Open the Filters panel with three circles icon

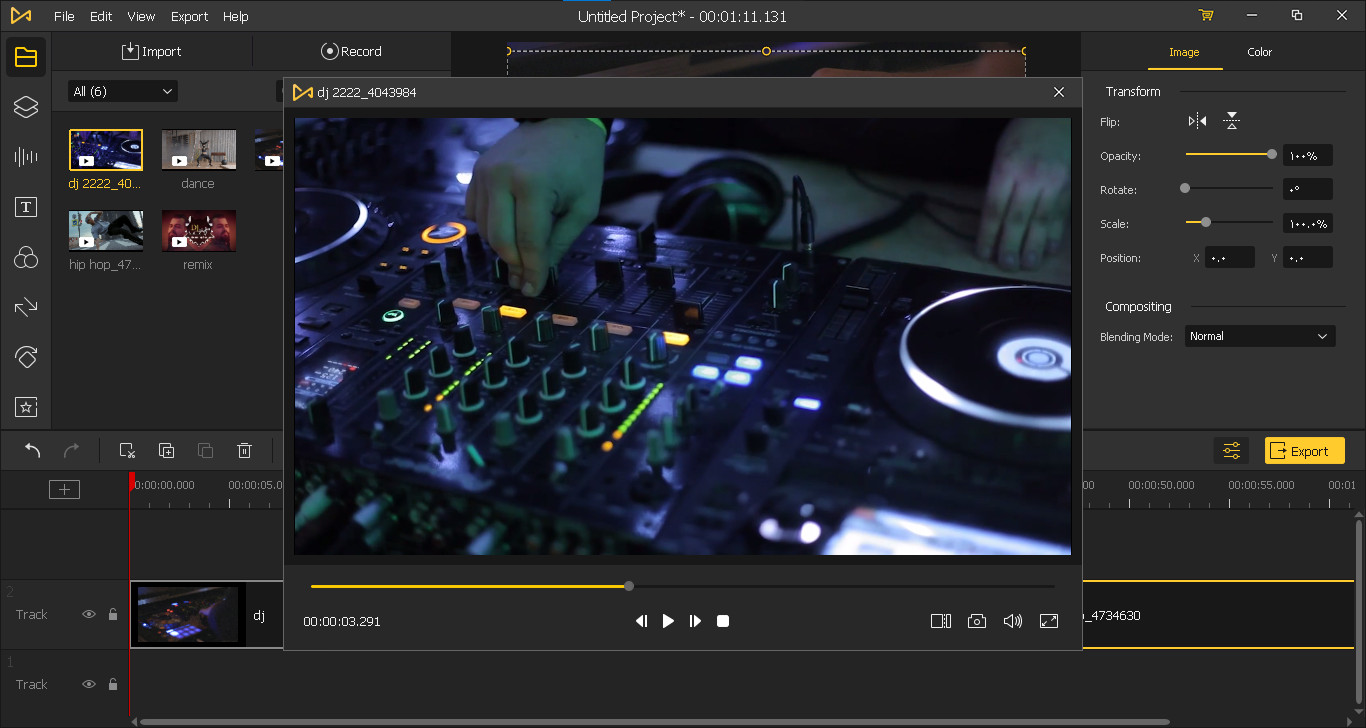coord(25,257)
